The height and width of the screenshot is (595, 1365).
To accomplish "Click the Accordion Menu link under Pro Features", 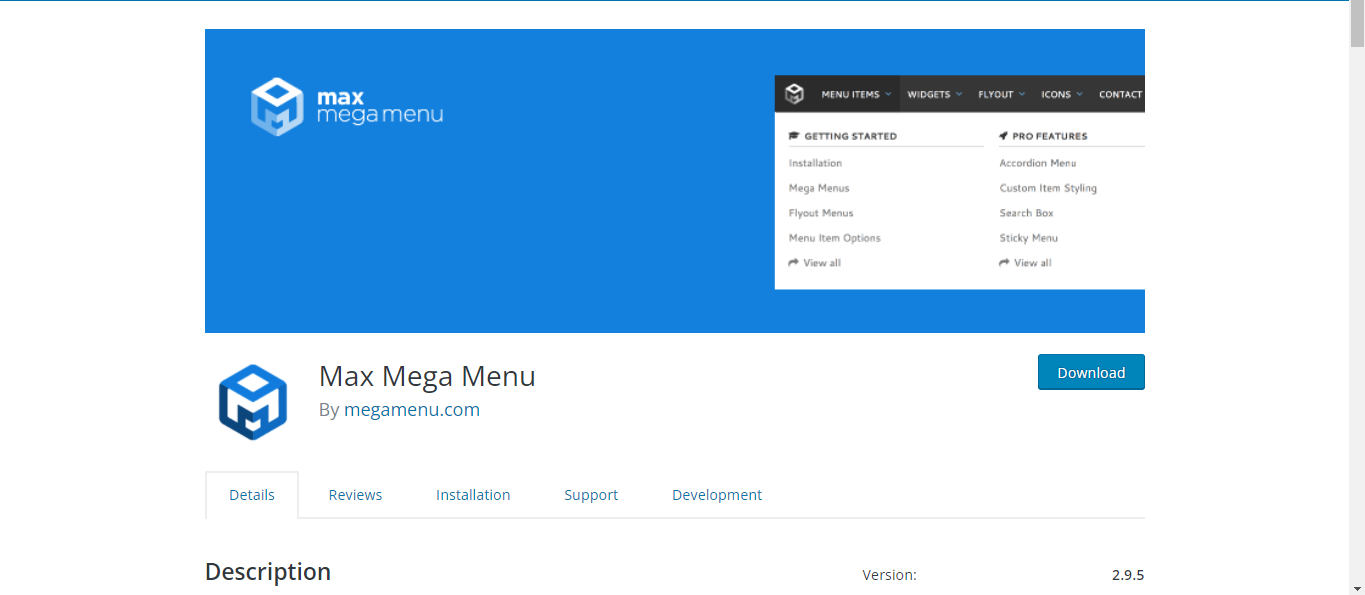I will click(1039, 163).
